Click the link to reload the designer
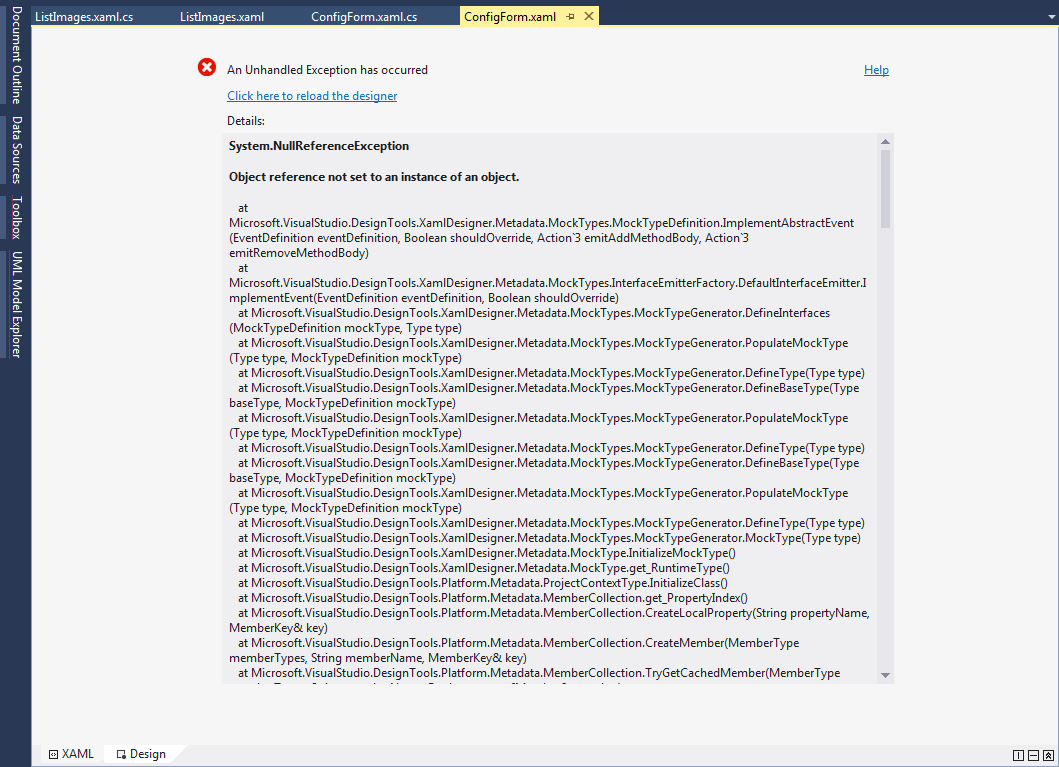Image resolution: width=1059 pixels, height=767 pixels. (x=312, y=96)
